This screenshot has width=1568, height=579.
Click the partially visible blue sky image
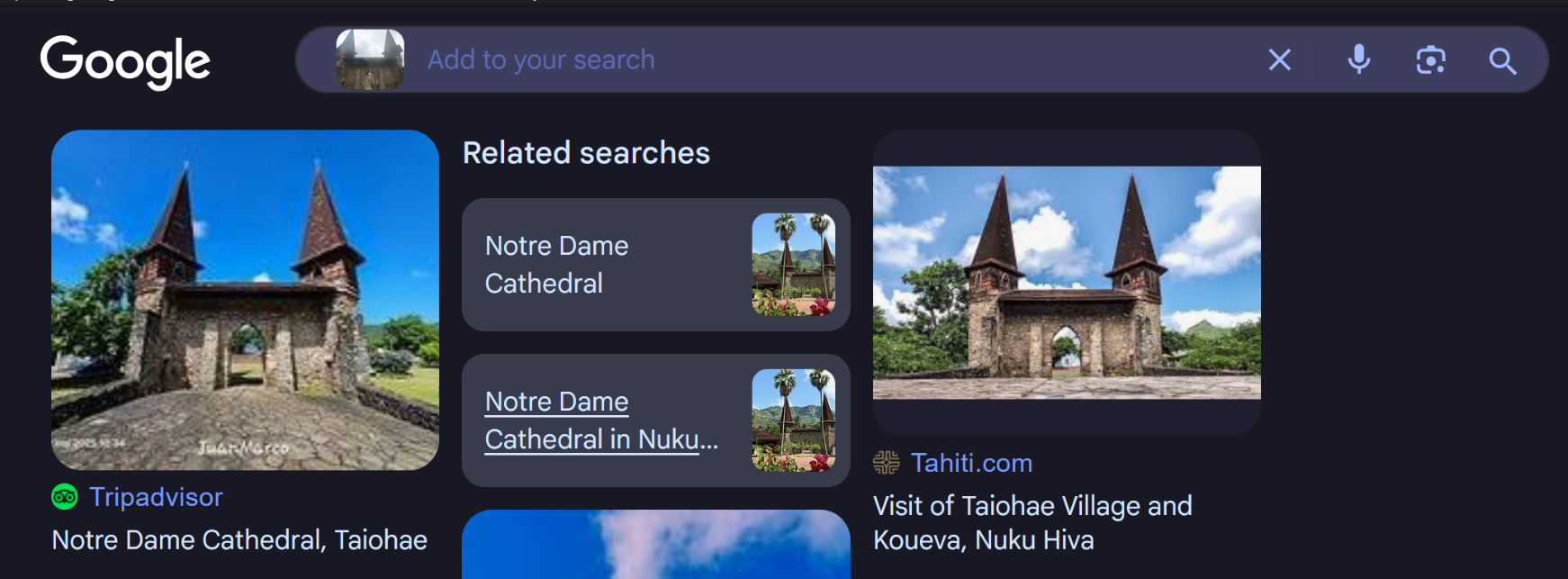(x=655, y=545)
